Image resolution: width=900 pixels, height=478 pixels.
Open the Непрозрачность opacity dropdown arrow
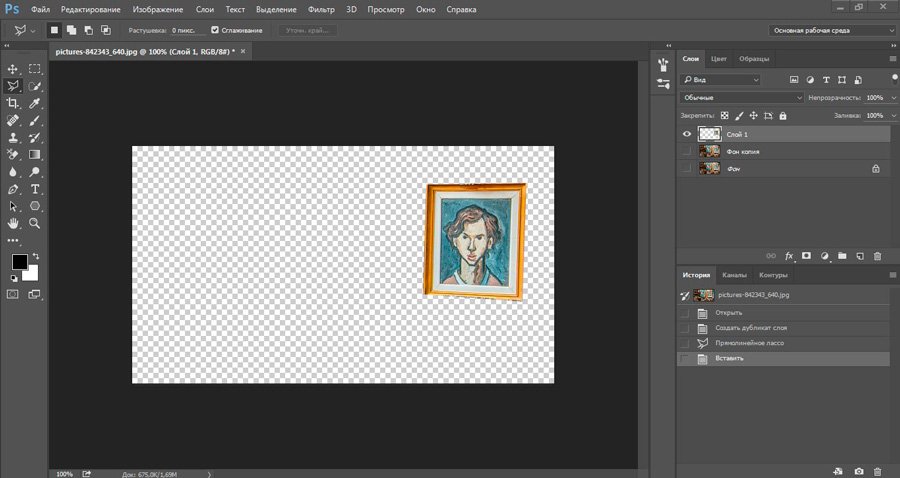point(891,98)
